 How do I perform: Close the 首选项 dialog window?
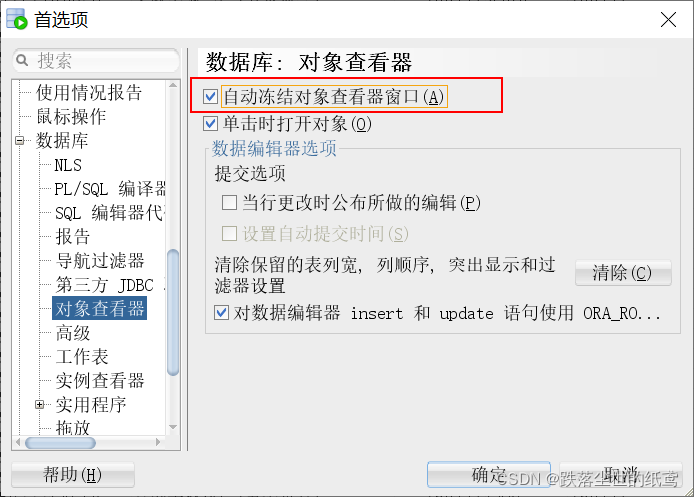668,19
